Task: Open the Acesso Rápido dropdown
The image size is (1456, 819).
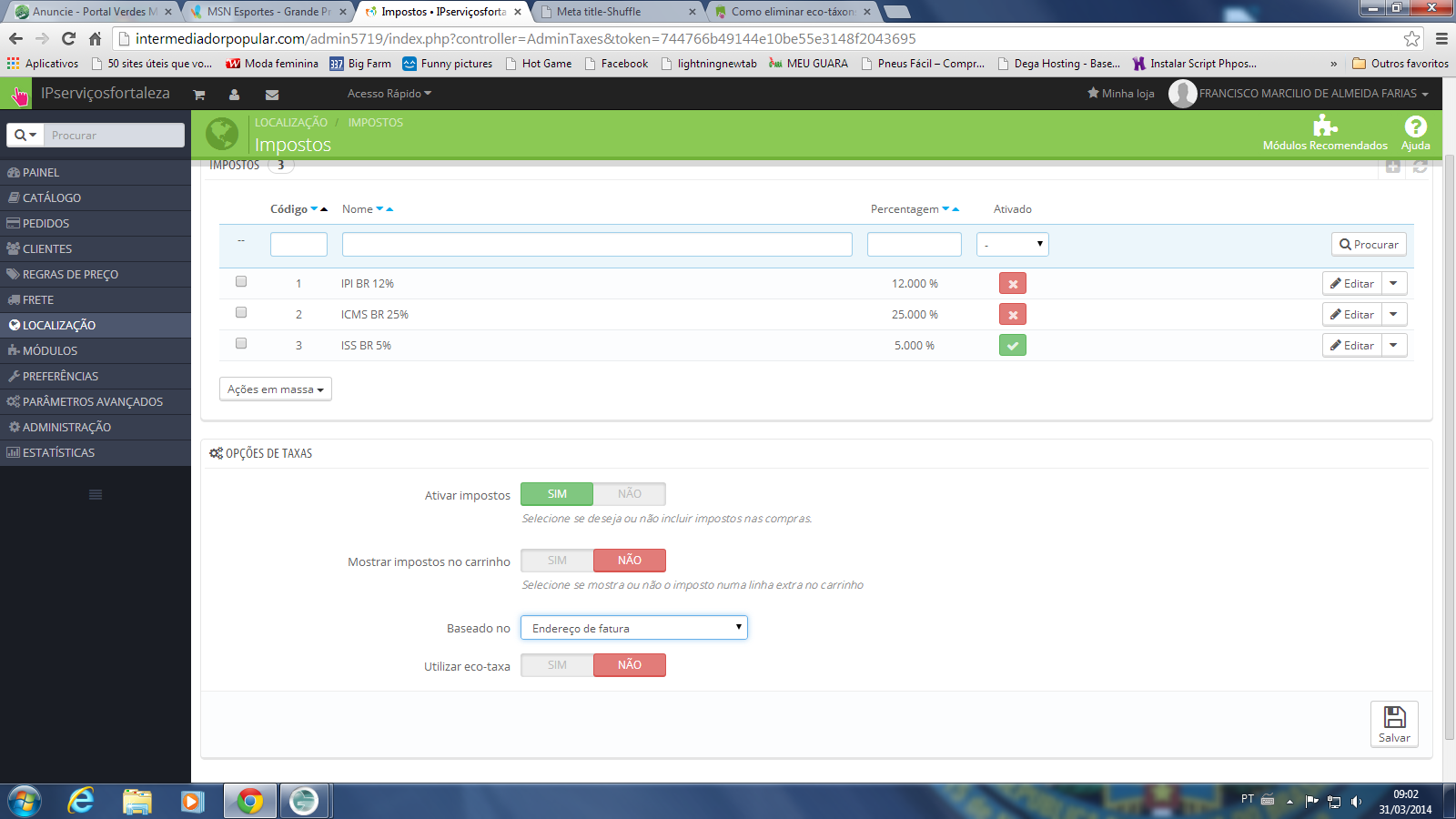Action: pyautogui.click(x=389, y=94)
